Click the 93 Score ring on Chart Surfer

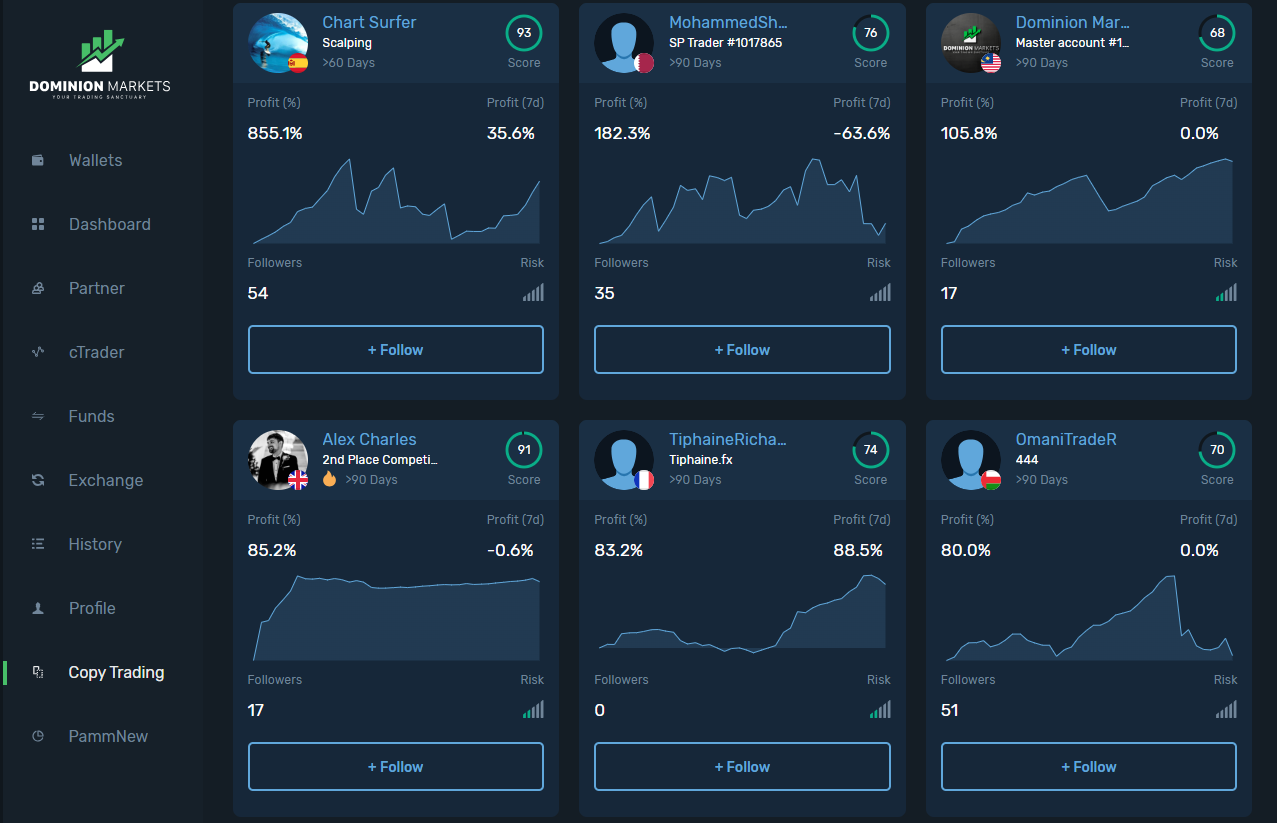[524, 32]
